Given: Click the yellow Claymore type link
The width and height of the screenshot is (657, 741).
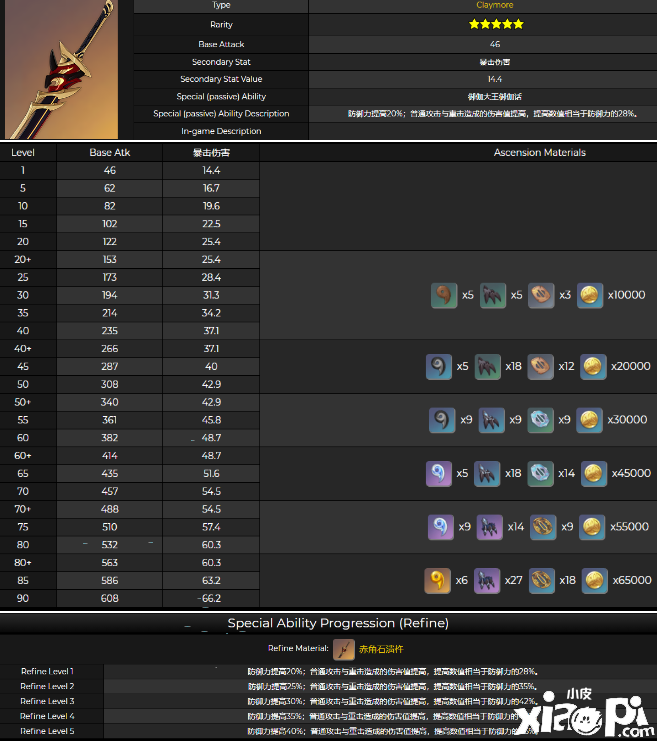Looking at the screenshot, I should [x=494, y=5].
